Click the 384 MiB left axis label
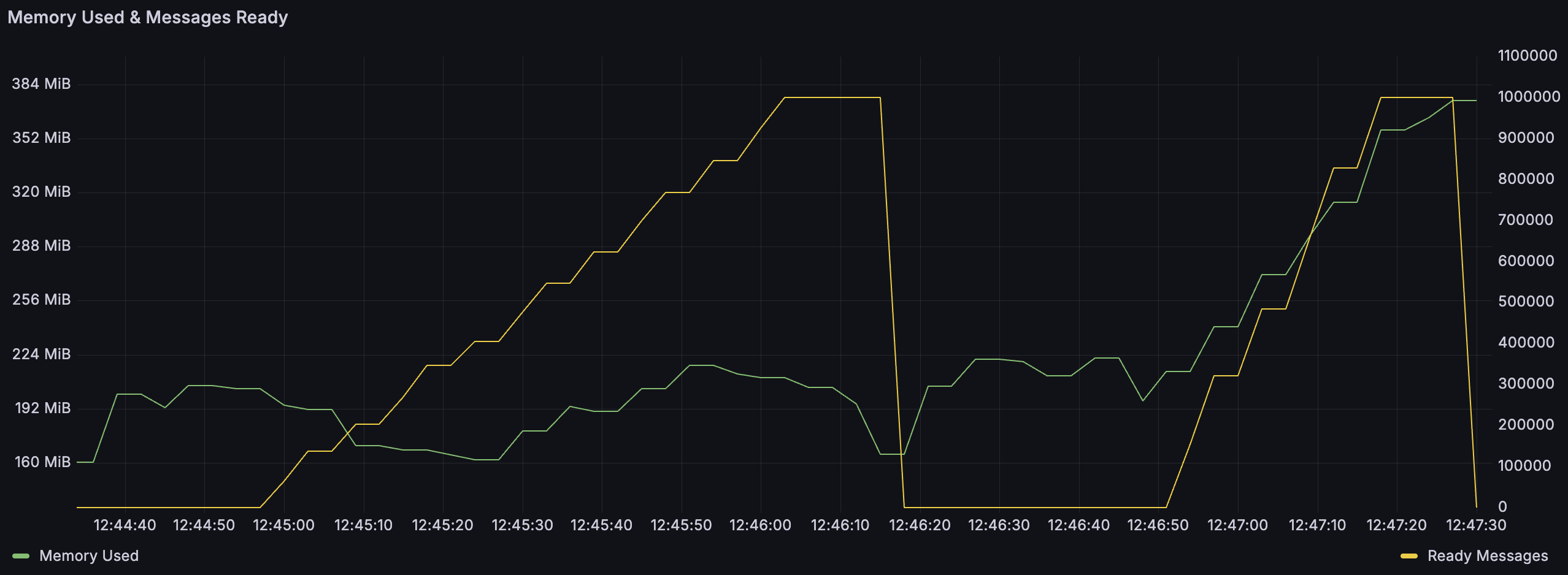This screenshot has height=575, width=1568. pyautogui.click(x=41, y=84)
